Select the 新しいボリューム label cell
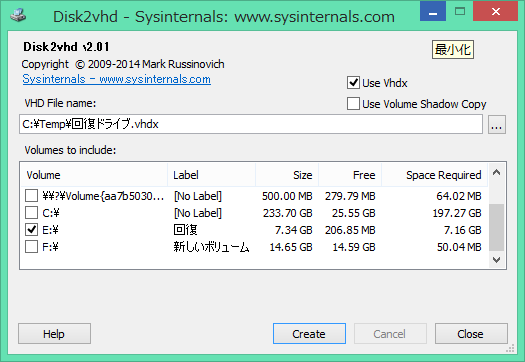 tap(211, 247)
